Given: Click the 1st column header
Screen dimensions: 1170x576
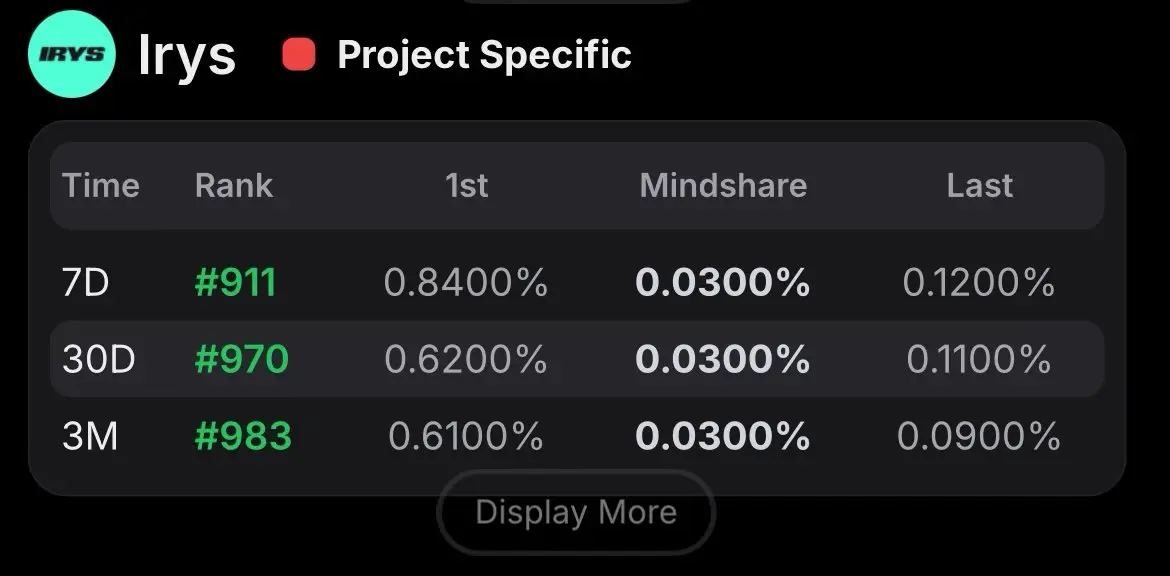Looking at the screenshot, I should point(466,185).
